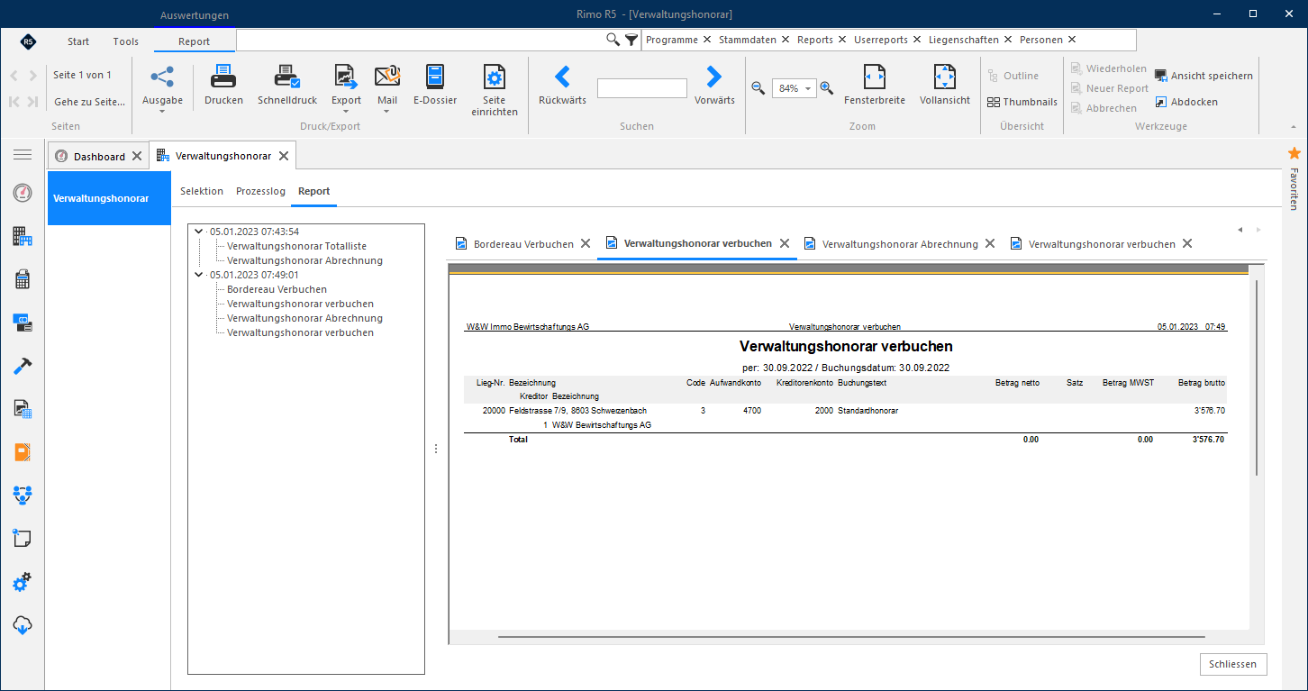Click the Suchen search text field

(x=642, y=88)
